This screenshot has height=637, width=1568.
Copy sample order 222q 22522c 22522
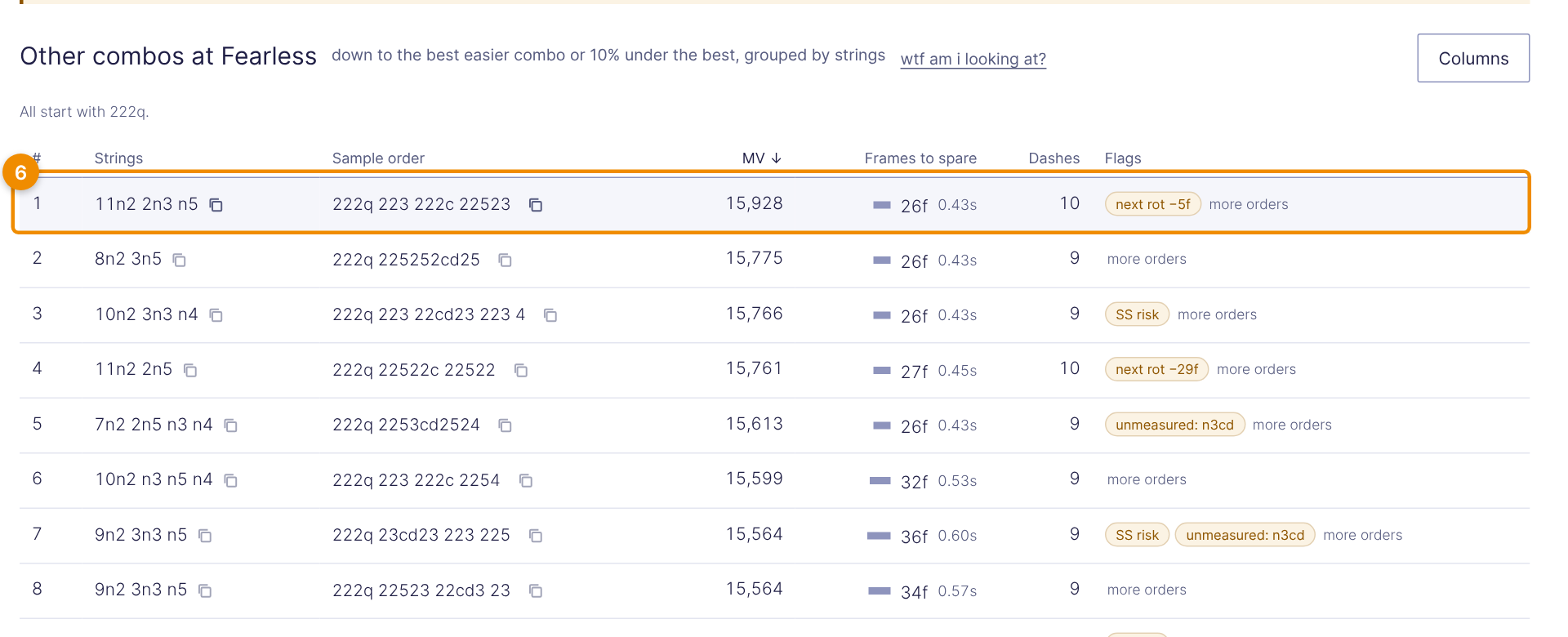tap(521, 371)
